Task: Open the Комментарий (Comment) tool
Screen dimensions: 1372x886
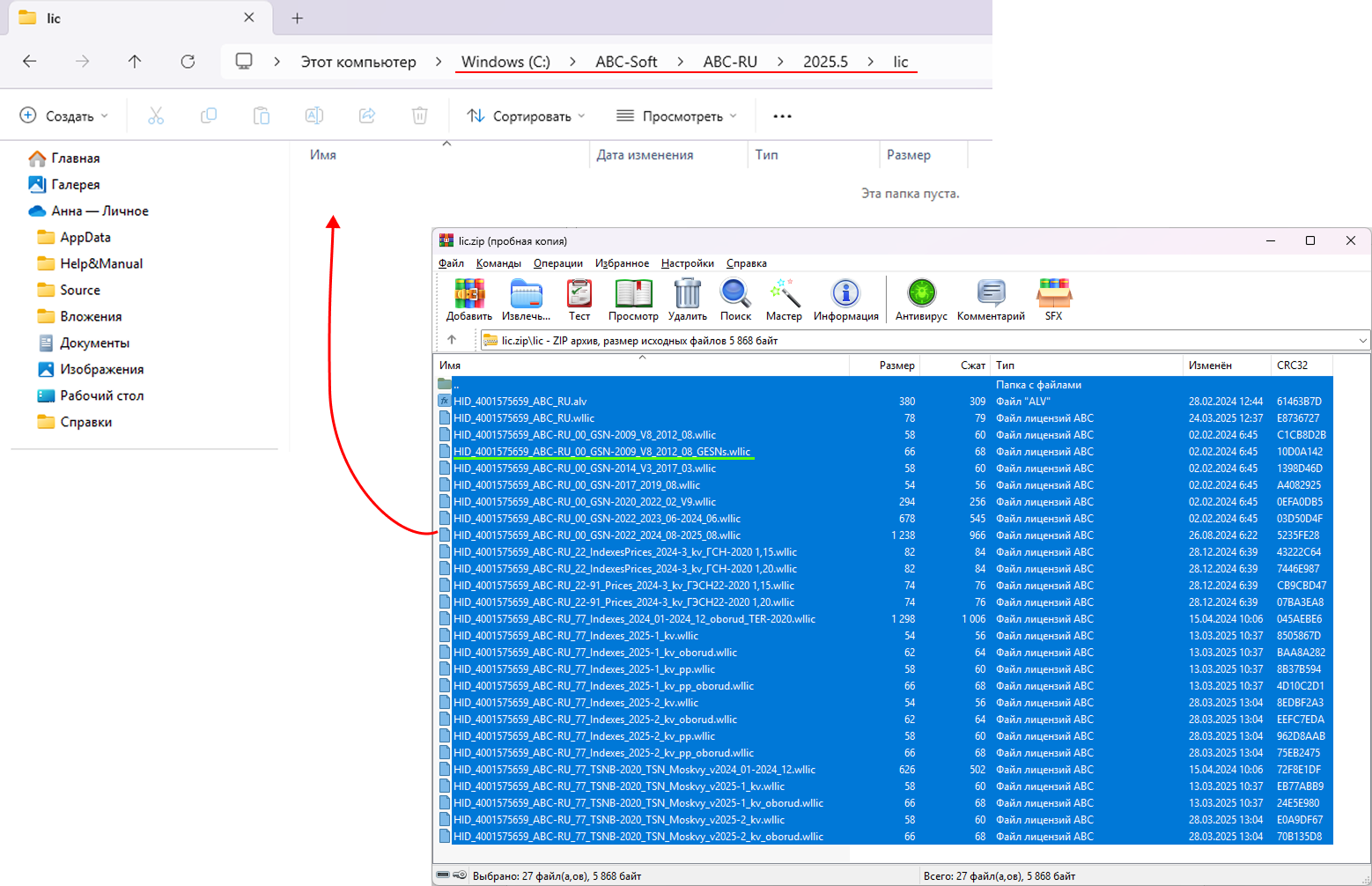Action: (x=991, y=299)
